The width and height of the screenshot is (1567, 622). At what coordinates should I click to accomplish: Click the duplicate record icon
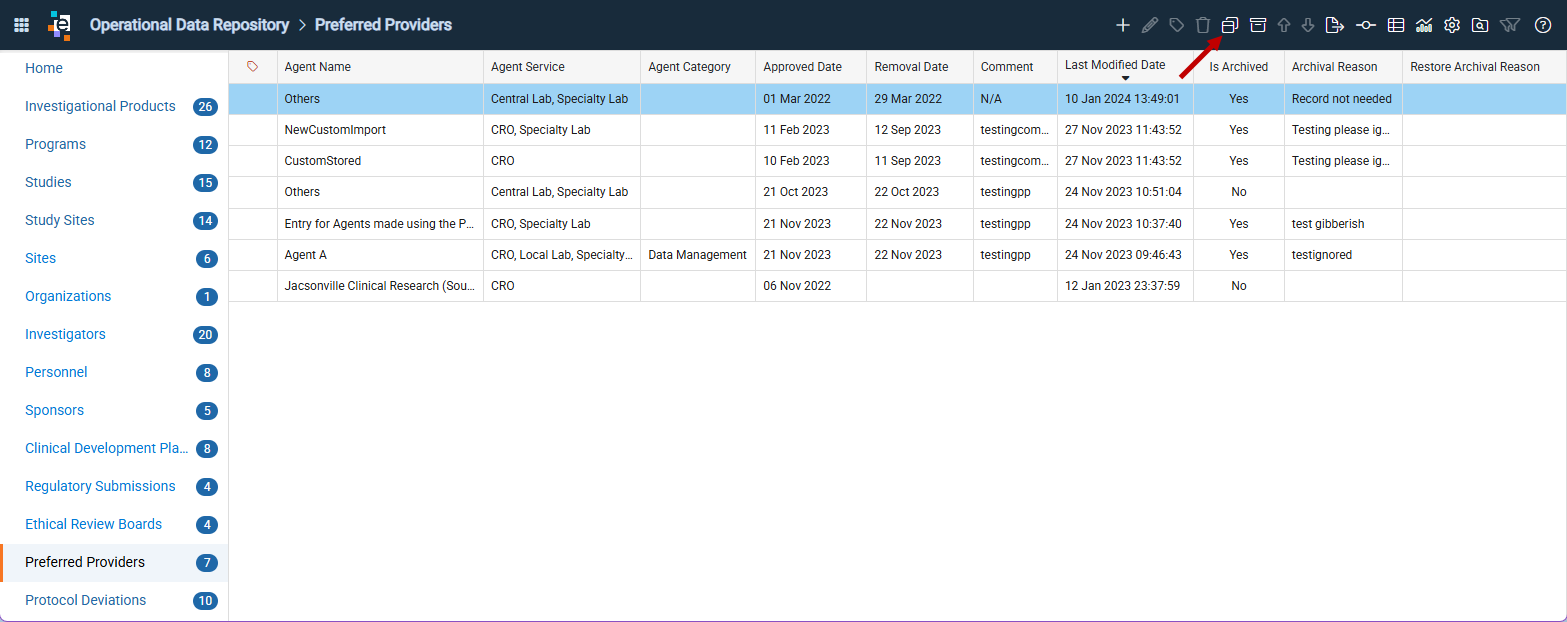pyautogui.click(x=1230, y=25)
